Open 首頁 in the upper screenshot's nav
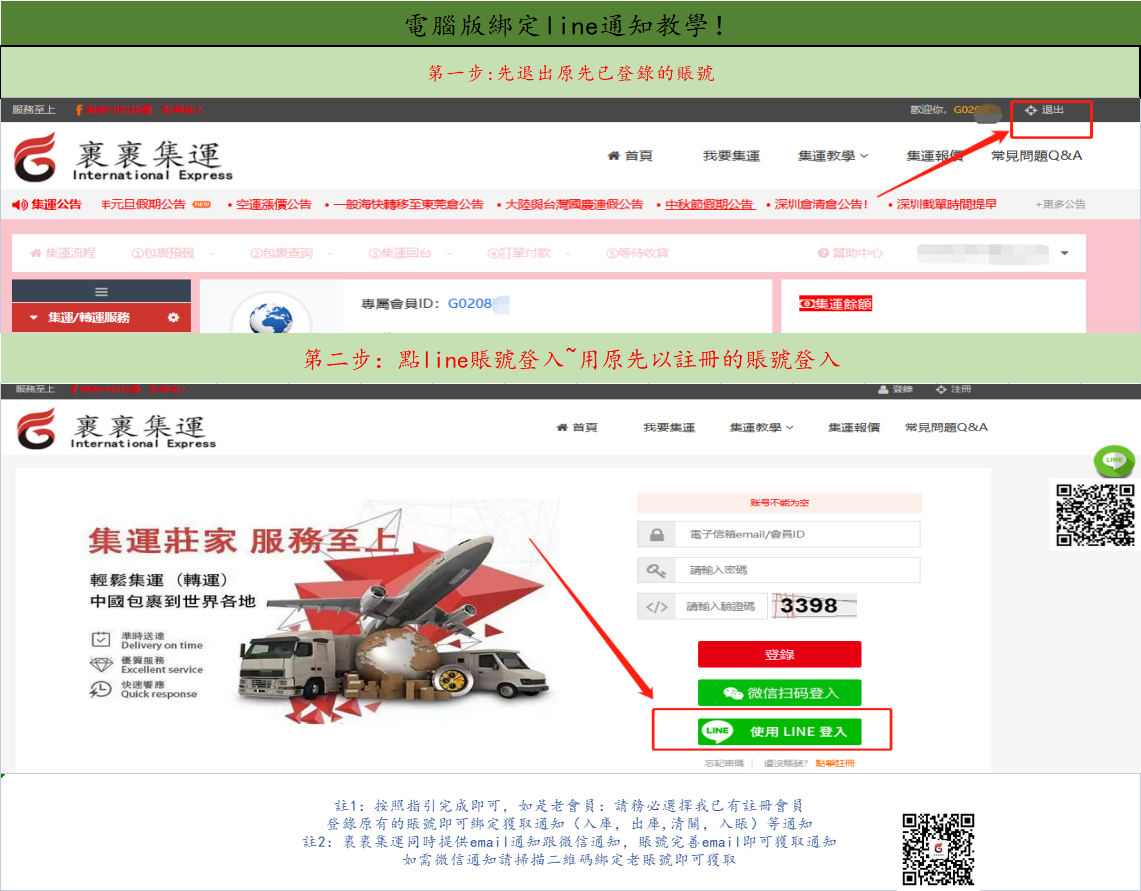The width and height of the screenshot is (1141, 891). point(630,156)
